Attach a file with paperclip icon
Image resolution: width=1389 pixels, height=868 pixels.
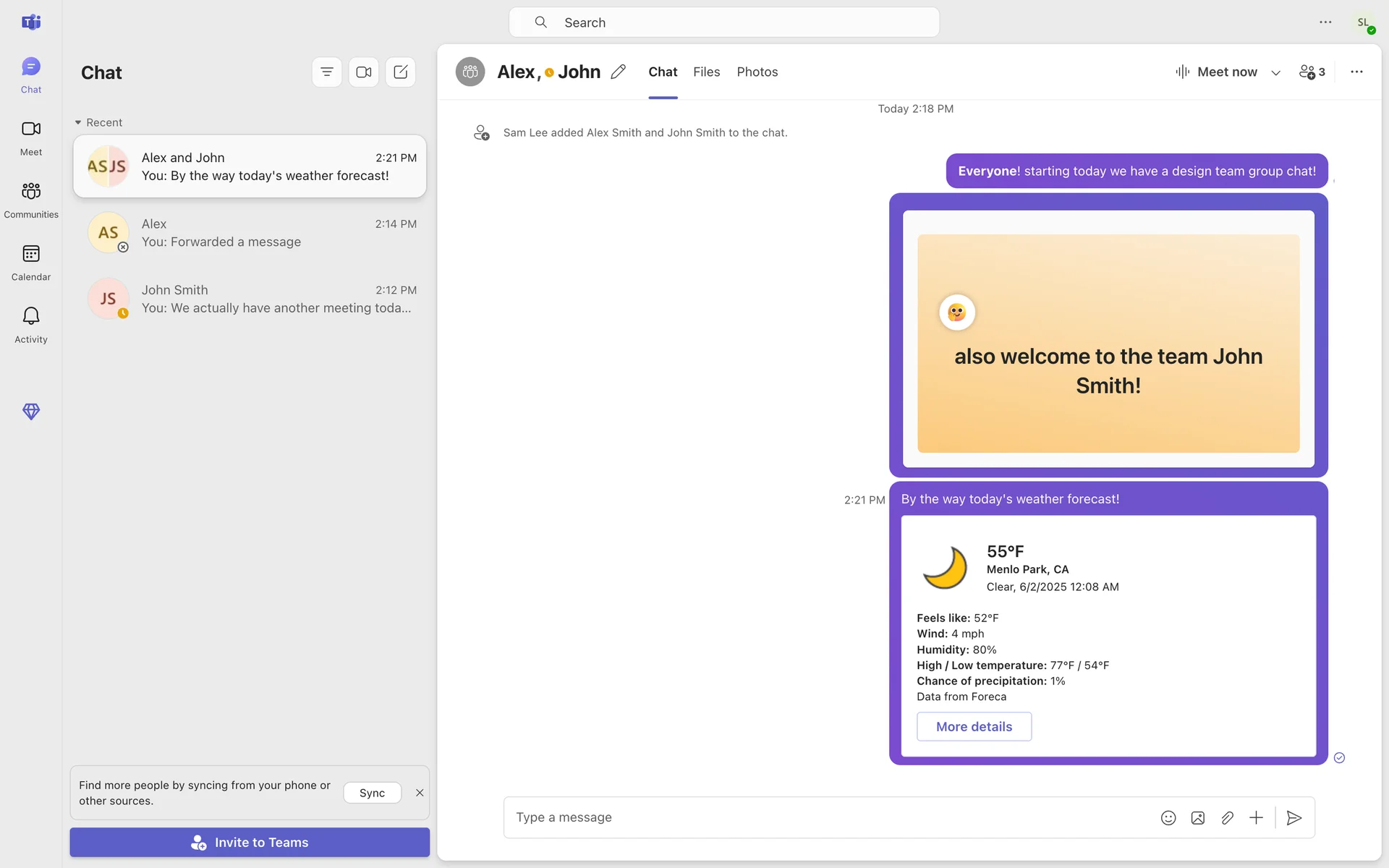pos(1227,817)
